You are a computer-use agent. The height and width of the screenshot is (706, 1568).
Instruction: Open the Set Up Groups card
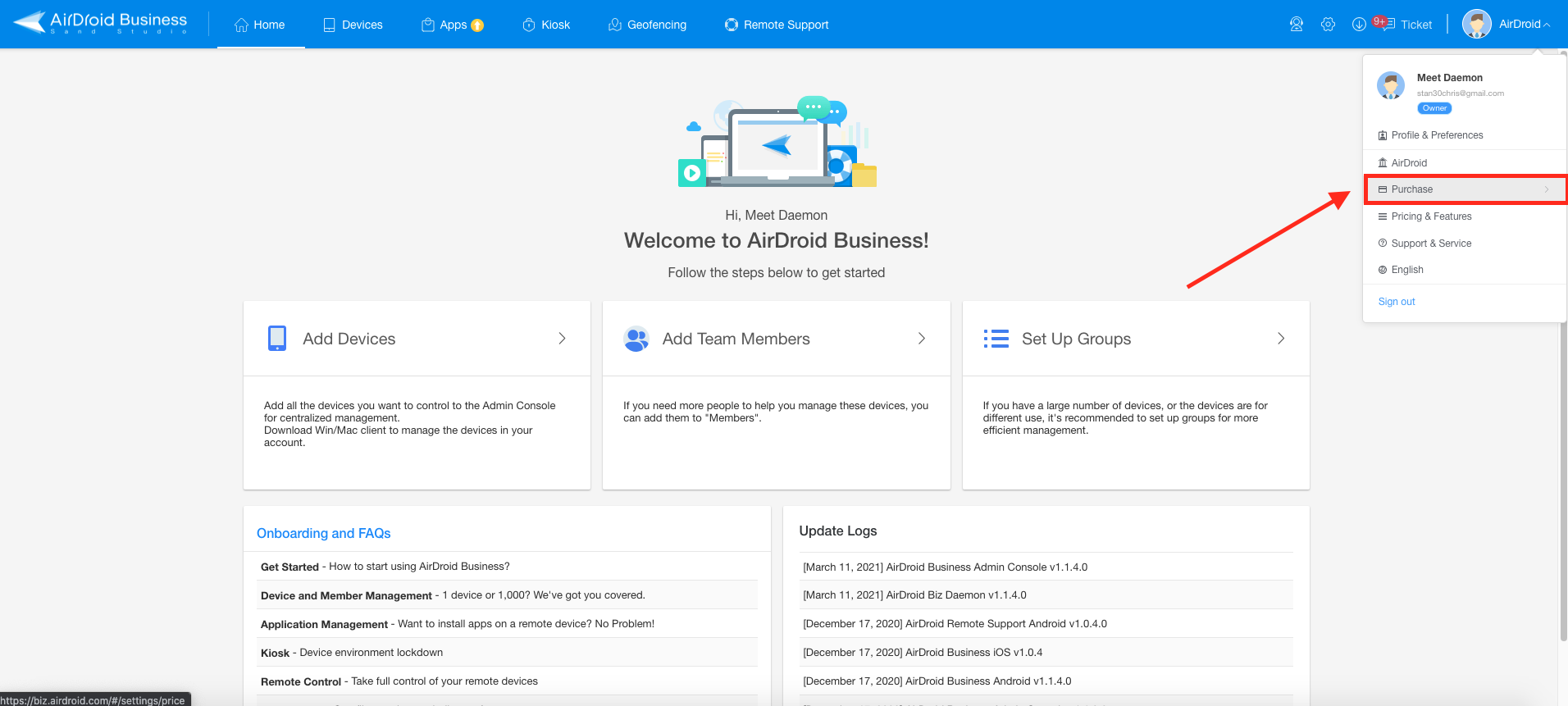click(x=1136, y=339)
